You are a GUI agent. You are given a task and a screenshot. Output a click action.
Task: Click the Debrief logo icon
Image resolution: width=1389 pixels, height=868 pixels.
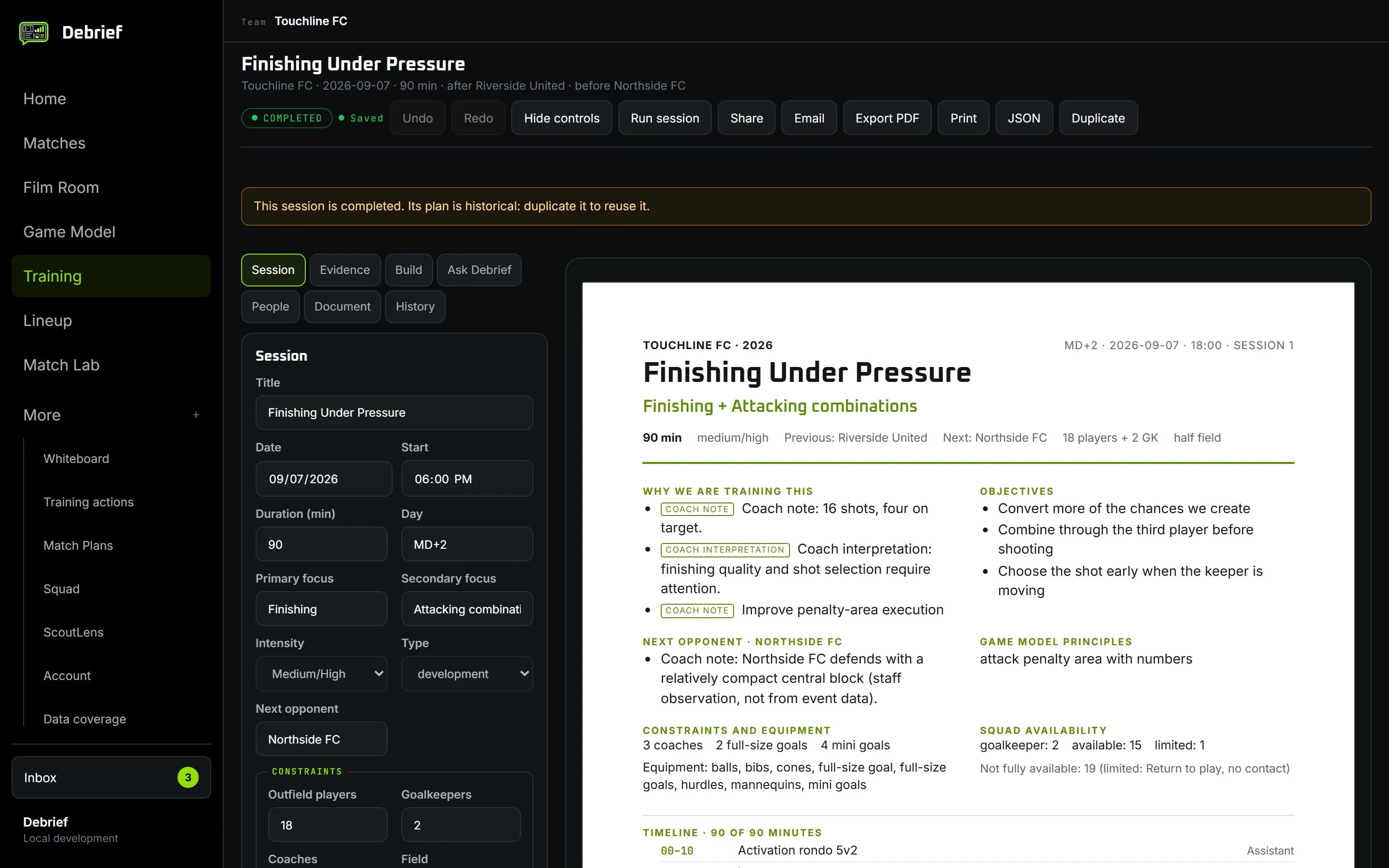pos(34,33)
